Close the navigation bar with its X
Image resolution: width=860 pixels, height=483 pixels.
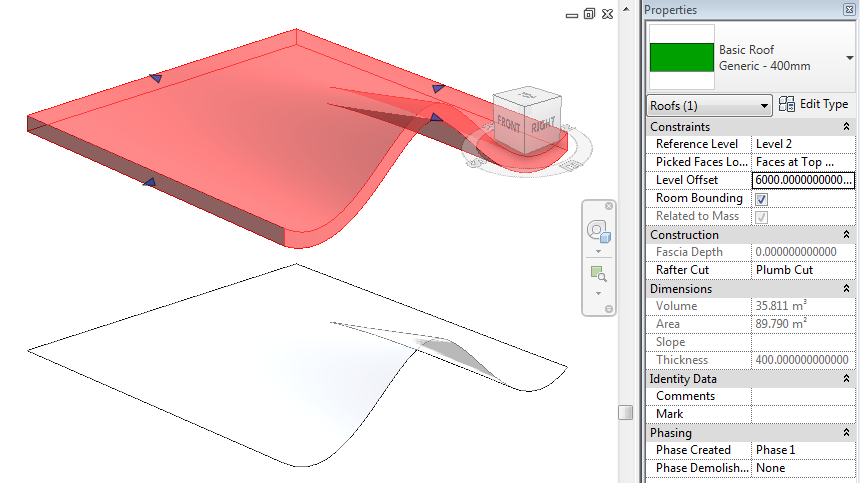(609, 206)
